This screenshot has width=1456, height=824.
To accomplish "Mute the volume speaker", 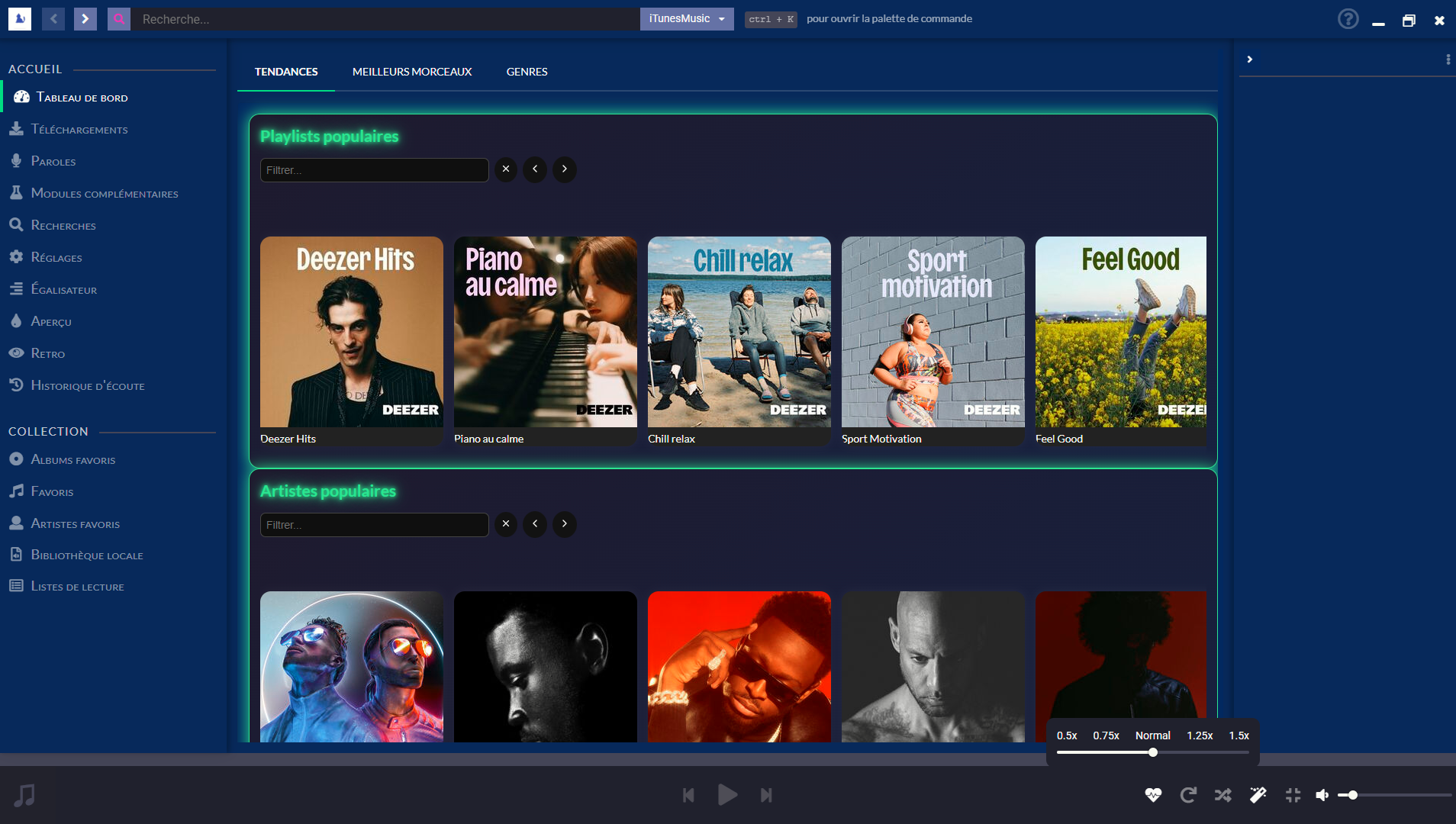I will coord(1322,795).
